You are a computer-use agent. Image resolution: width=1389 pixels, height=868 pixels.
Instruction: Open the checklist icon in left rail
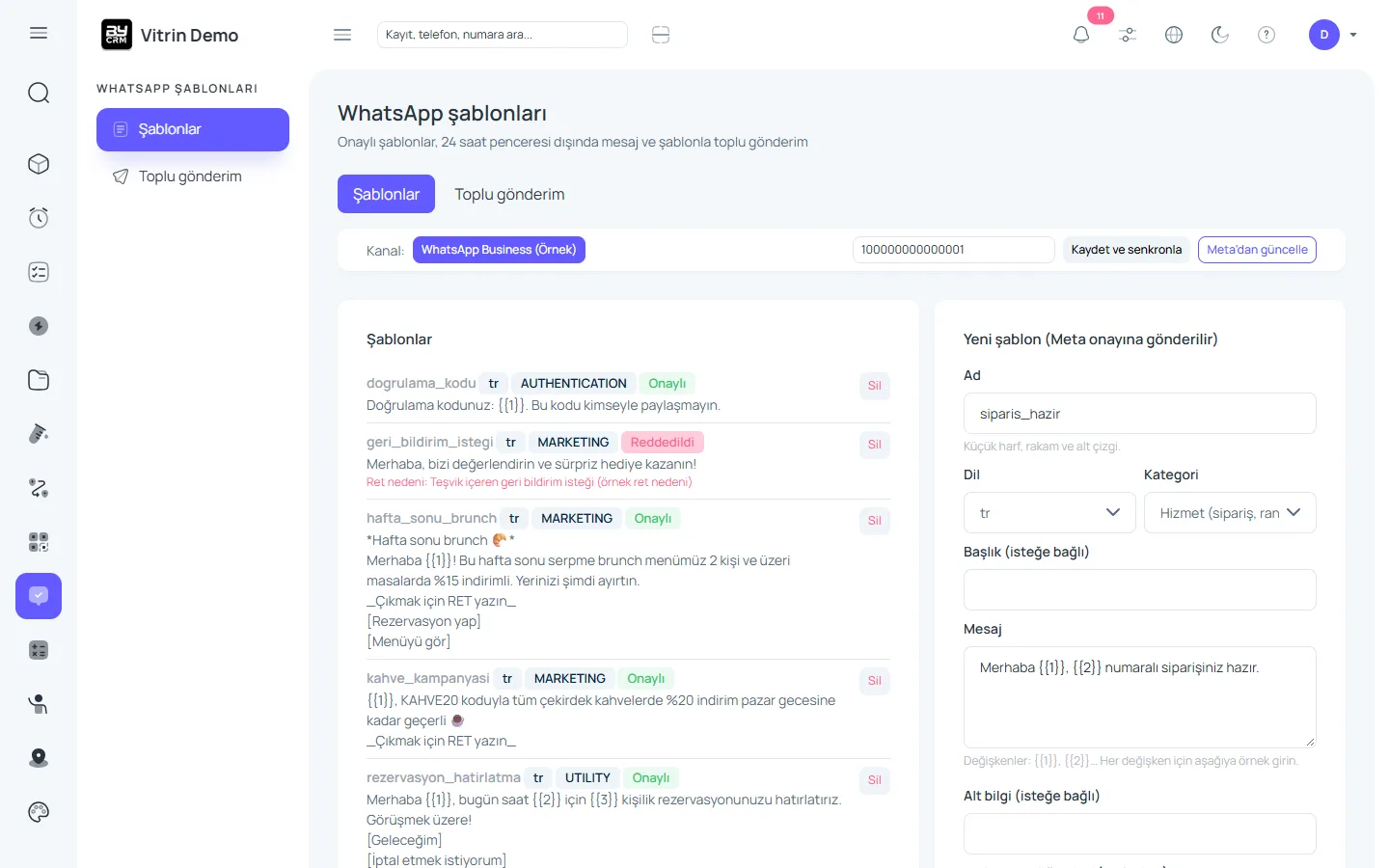[39, 272]
